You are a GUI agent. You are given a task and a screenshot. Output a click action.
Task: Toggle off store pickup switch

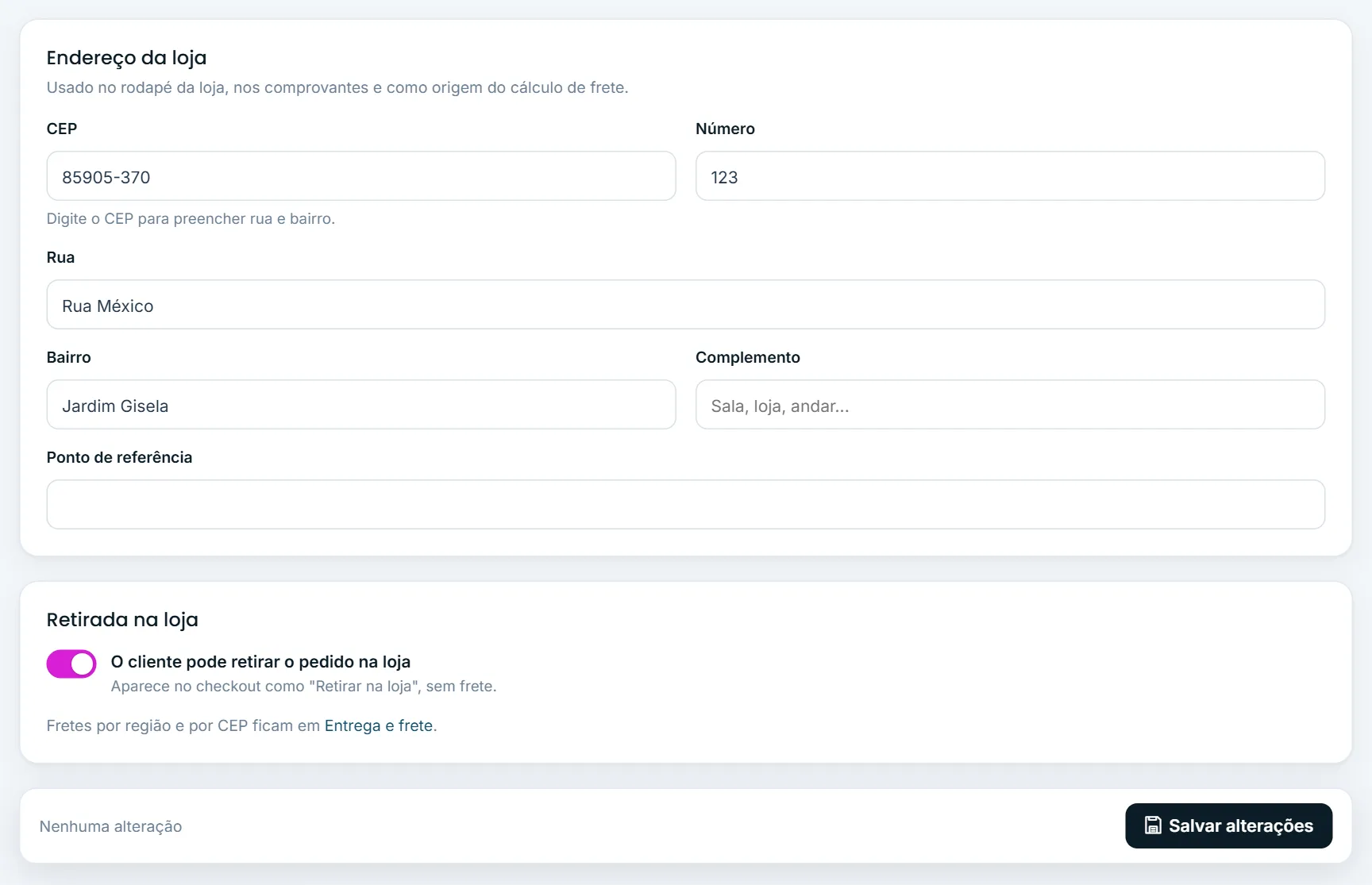(71, 664)
